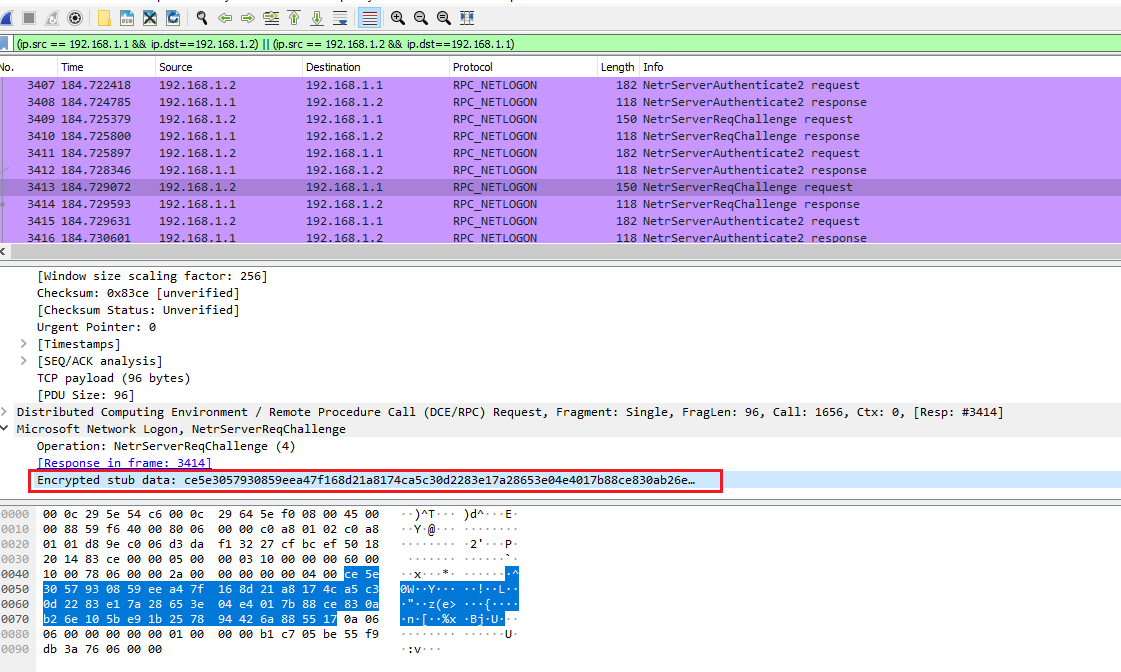Open a capture file with folder icon
This screenshot has height=672, width=1121.
point(104,18)
